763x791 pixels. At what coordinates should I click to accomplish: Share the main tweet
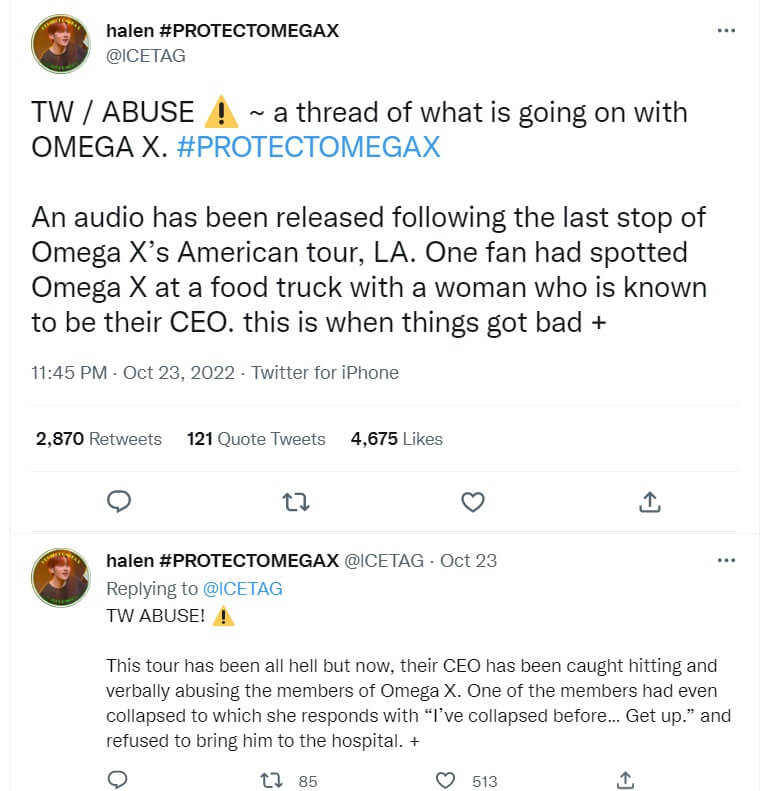pyautogui.click(x=648, y=500)
